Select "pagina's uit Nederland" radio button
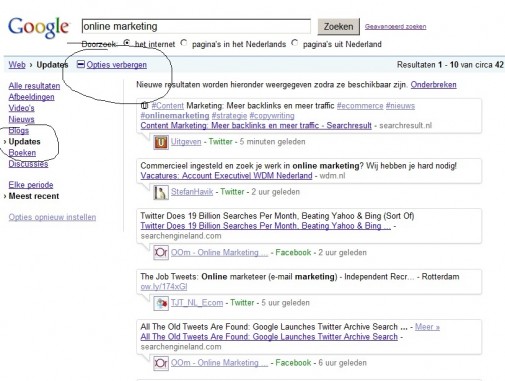 (295, 43)
